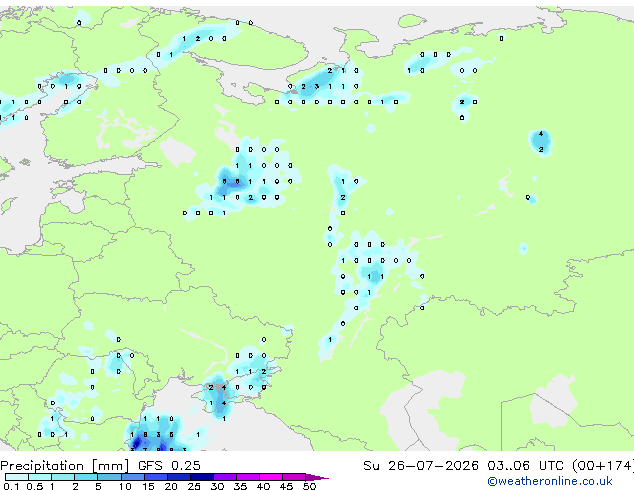Pick the 2–5 mm legend color swatch

click(86, 477)
